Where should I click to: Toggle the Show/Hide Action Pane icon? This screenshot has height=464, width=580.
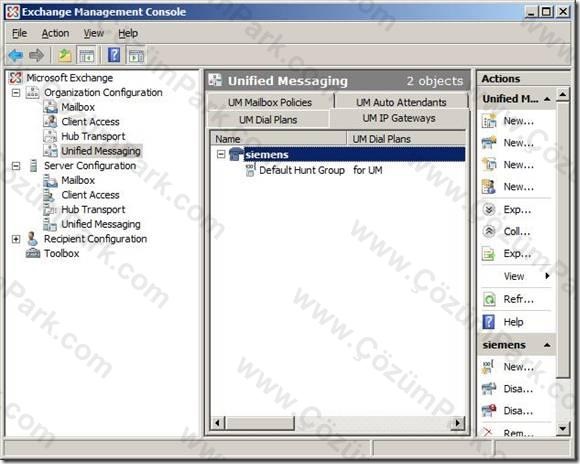[x=135, y=56]
